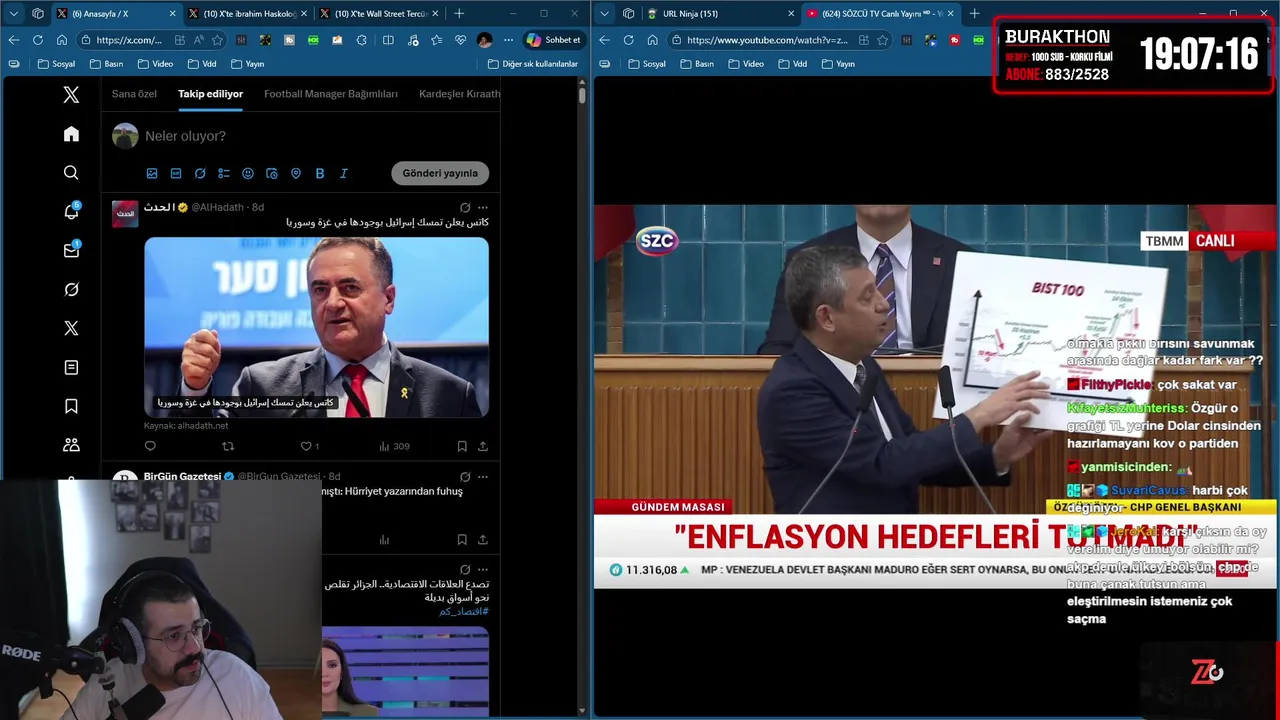Open workspaces icon in left browser
Viewport: 1280px width, 720px height.
click(38, 14)
